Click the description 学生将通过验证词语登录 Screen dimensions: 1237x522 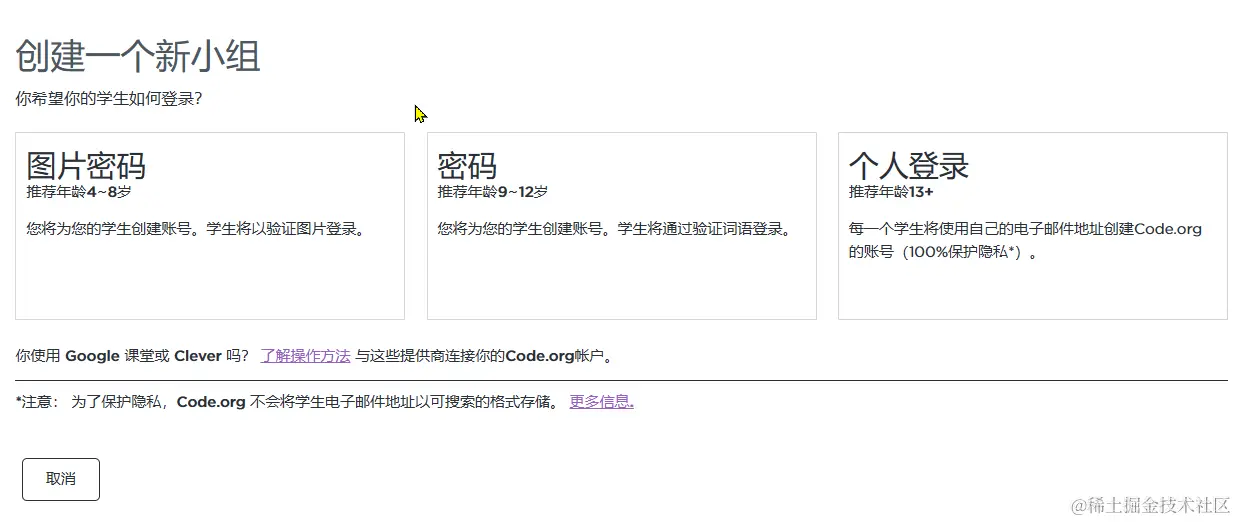coord(706,229)
